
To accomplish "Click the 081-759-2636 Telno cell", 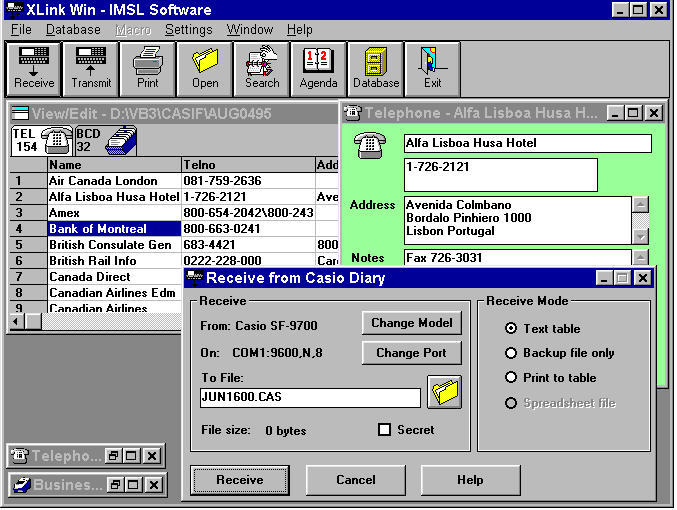I will point(249,181).
